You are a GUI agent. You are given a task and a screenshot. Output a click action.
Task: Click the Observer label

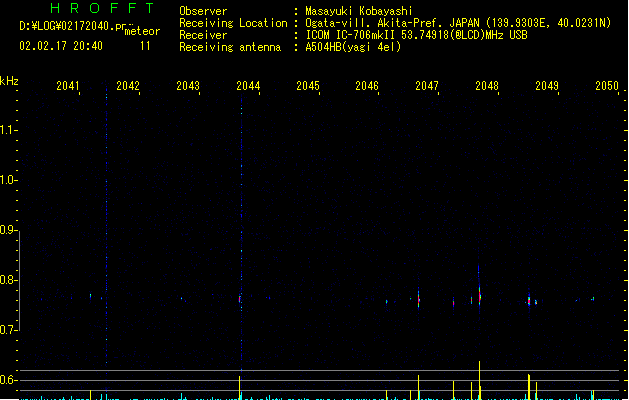203,11
